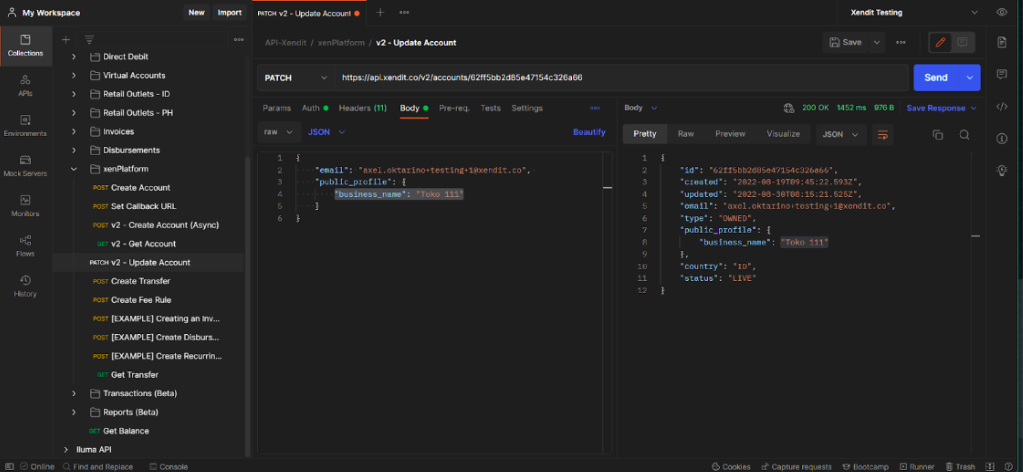Expand the Virtual Accounts folder
This screenshot has height=472, width=1023.
73,76
